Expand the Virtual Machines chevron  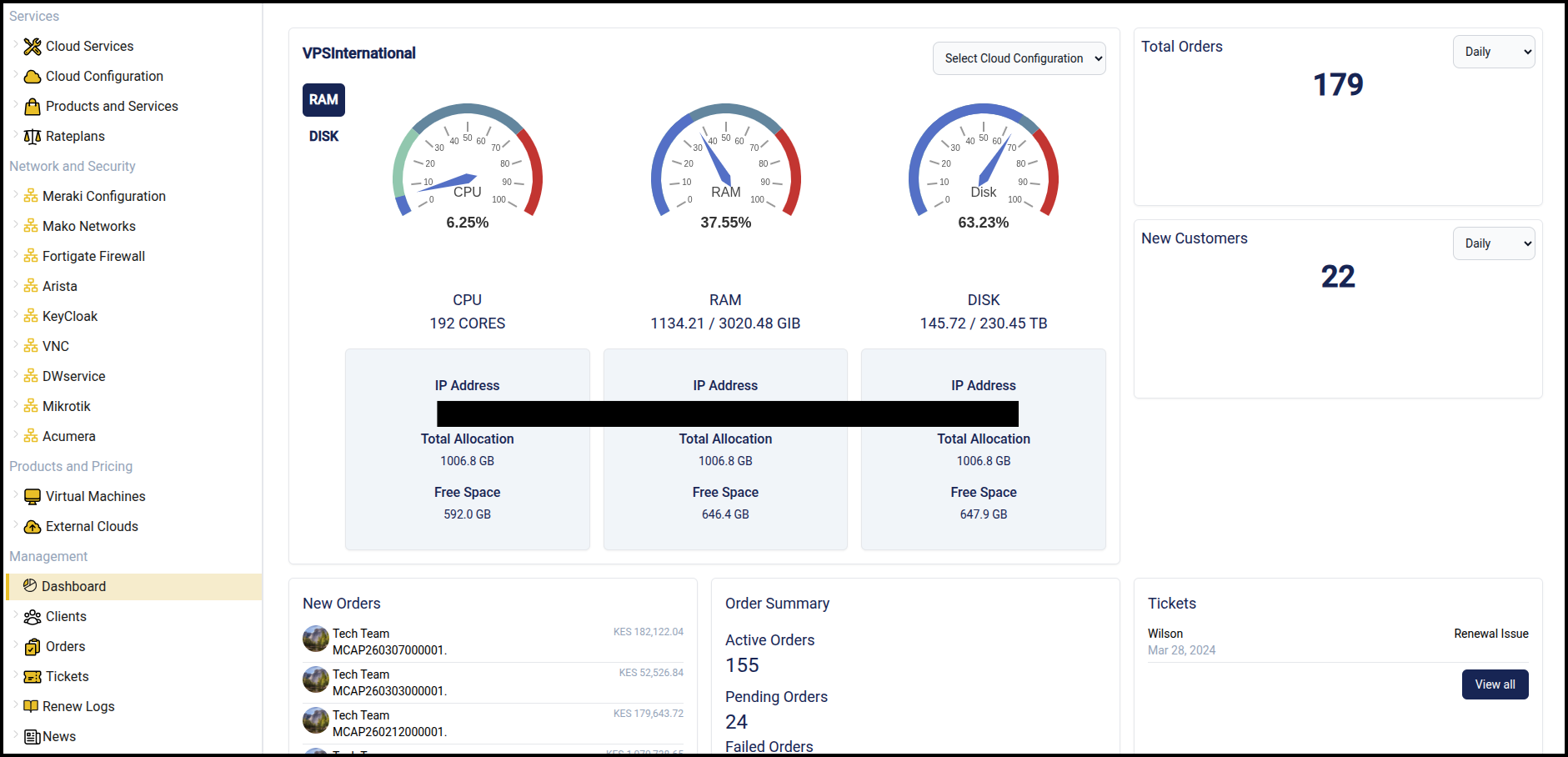tap(15, 496)
